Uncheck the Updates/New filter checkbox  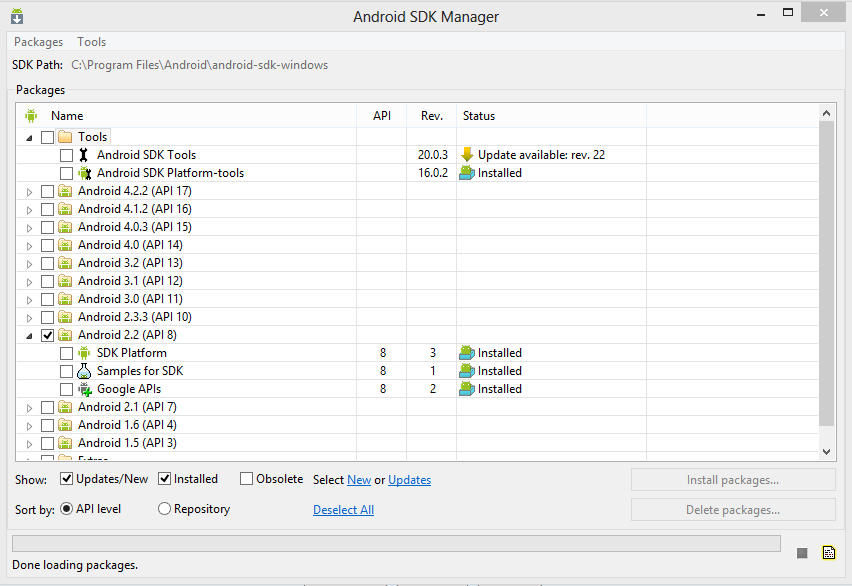pos(67,479)
